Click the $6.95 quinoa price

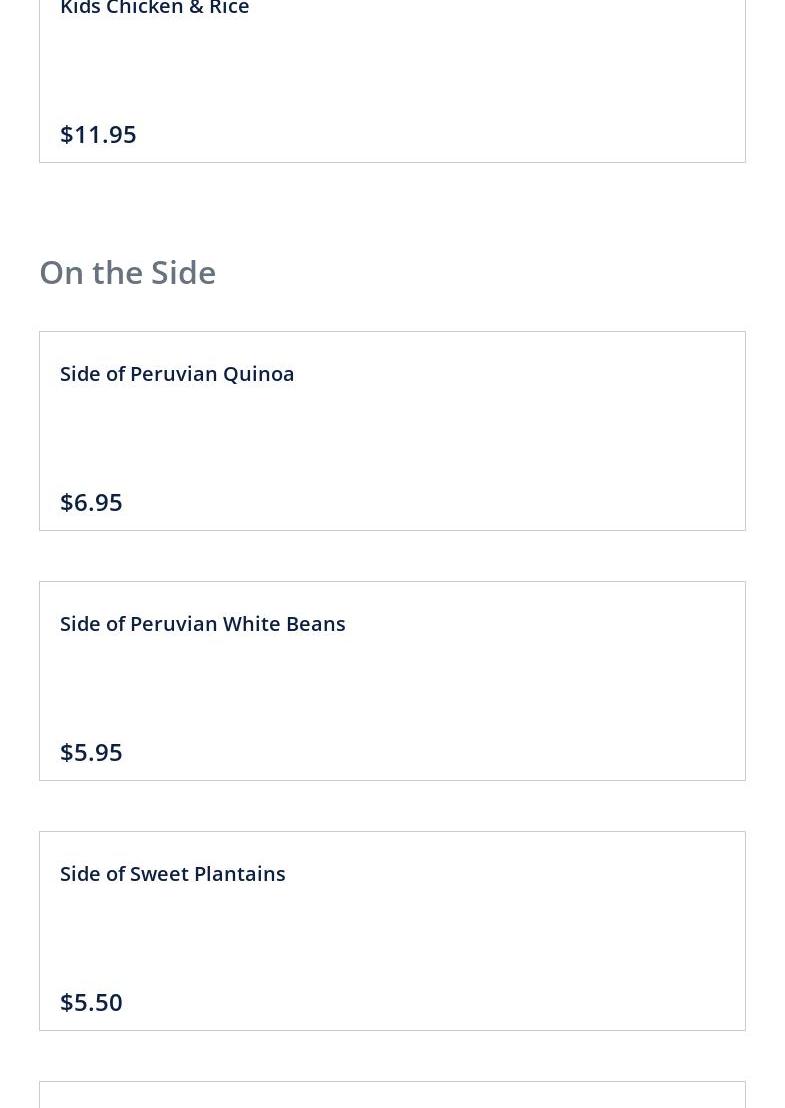91,502
